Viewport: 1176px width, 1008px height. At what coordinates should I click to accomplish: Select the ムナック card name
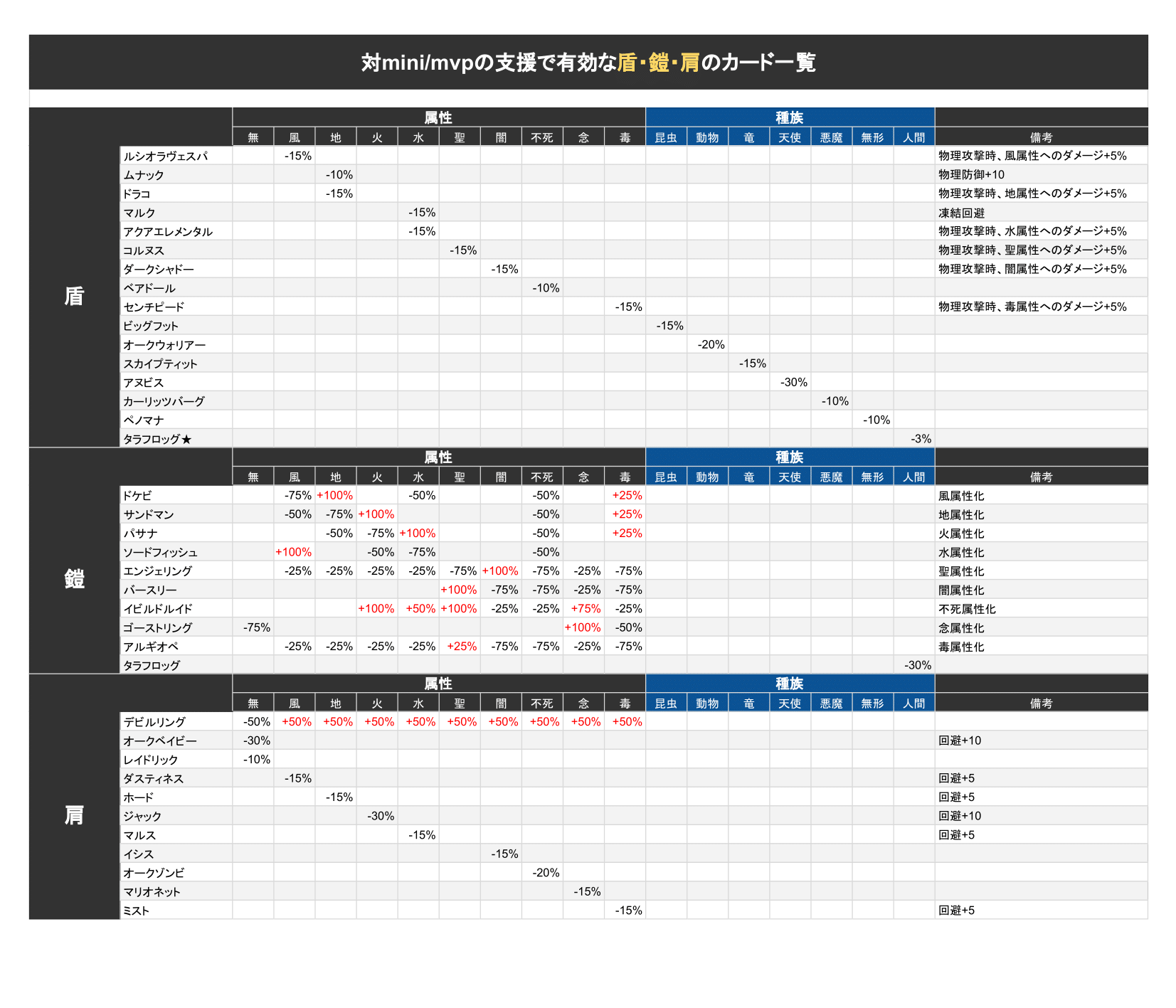click(143, 175)
